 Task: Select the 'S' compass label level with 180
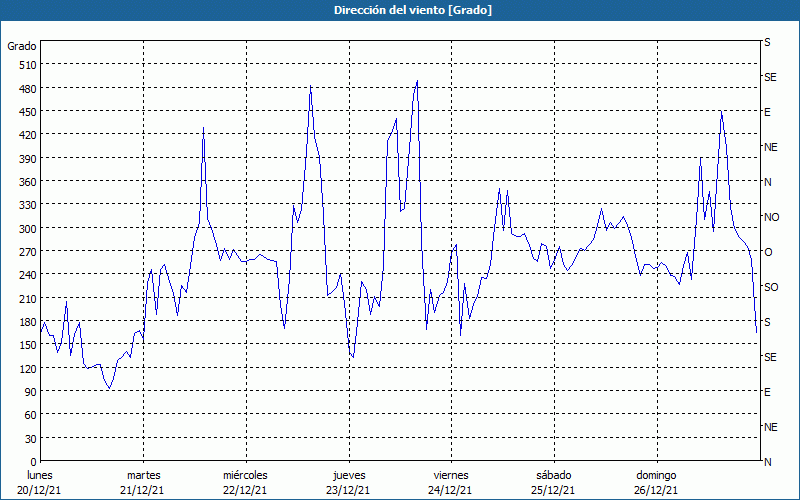click(767, 322)
